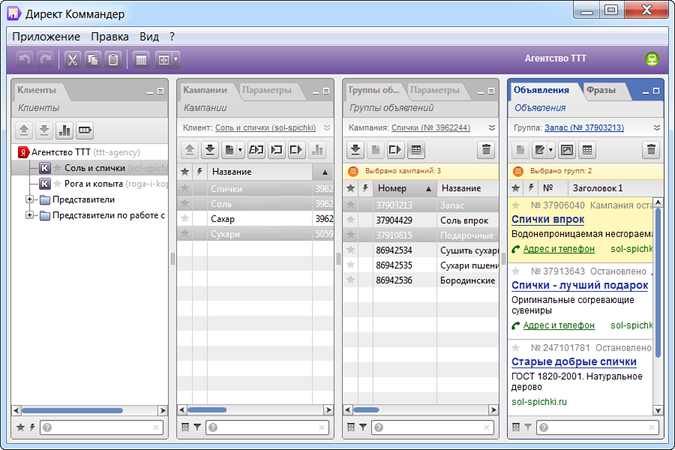675x450 pixels.
Task: Switch to the Фразы tab
Action: pyautogui.click(x=601, y=90)
